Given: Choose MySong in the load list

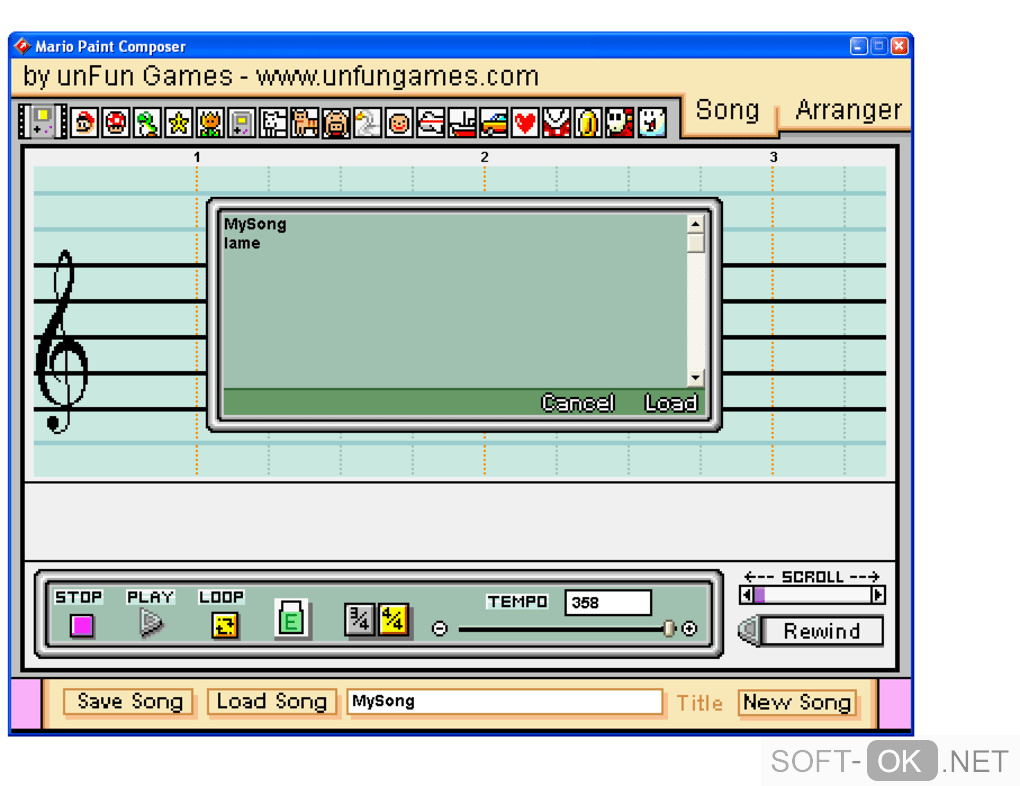Looking at the screenshot, I should pyautogui.click(x=255, y=224).
